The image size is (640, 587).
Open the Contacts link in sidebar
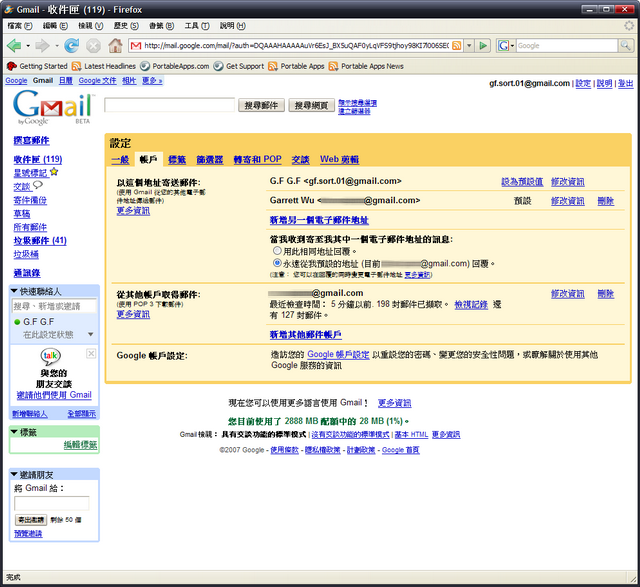[x=27, y=273]
